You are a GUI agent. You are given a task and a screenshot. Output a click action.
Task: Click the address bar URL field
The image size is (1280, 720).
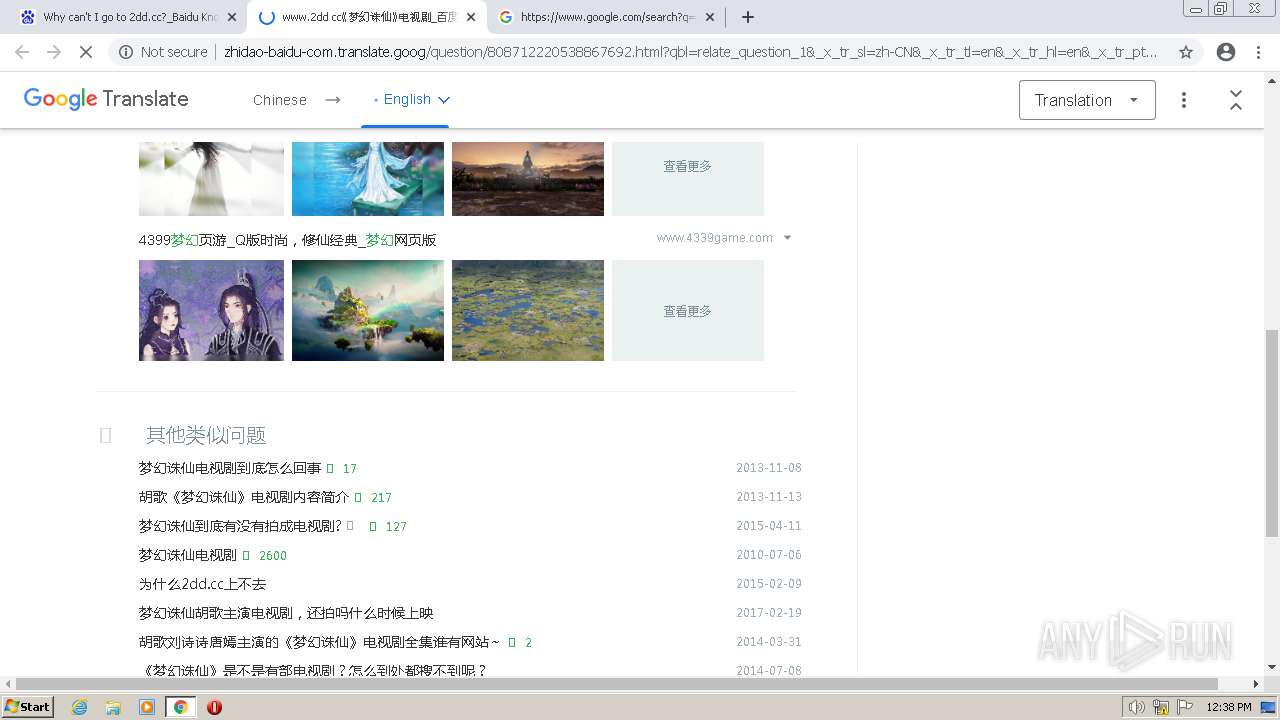click(x=690, y=52)
